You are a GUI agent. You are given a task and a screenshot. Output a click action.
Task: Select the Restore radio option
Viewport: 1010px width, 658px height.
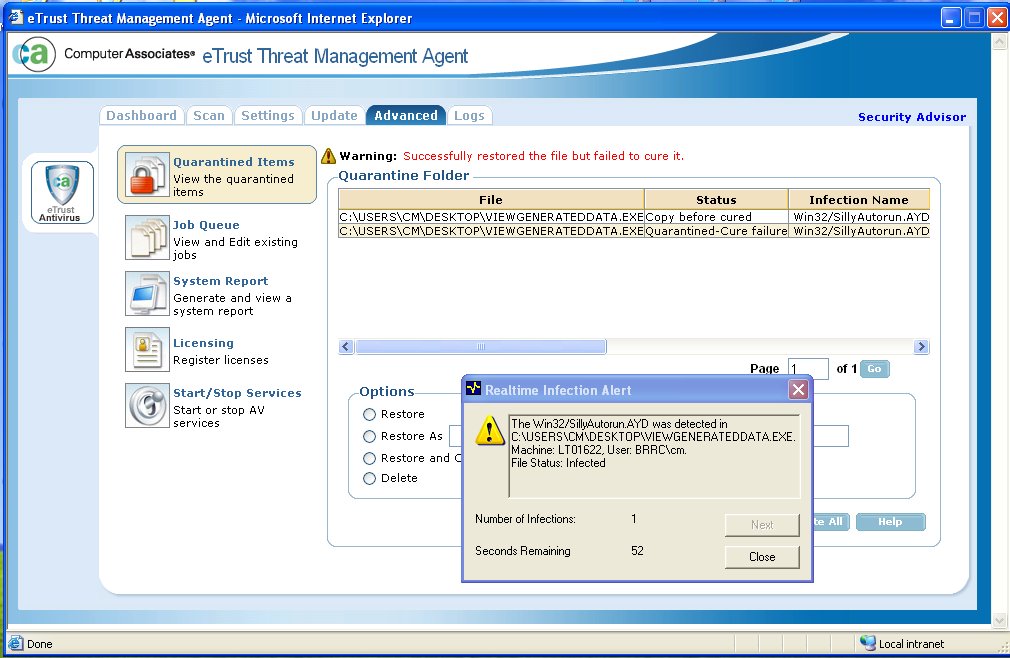tap(369, 414)
